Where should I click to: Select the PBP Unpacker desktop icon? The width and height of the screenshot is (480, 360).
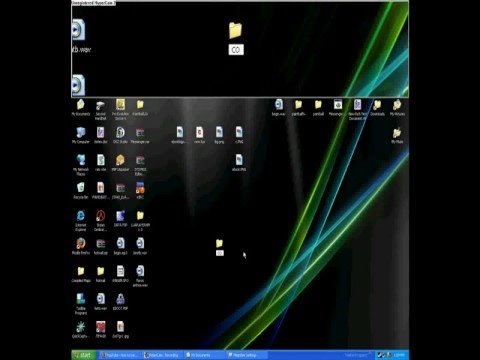[120, 163]
